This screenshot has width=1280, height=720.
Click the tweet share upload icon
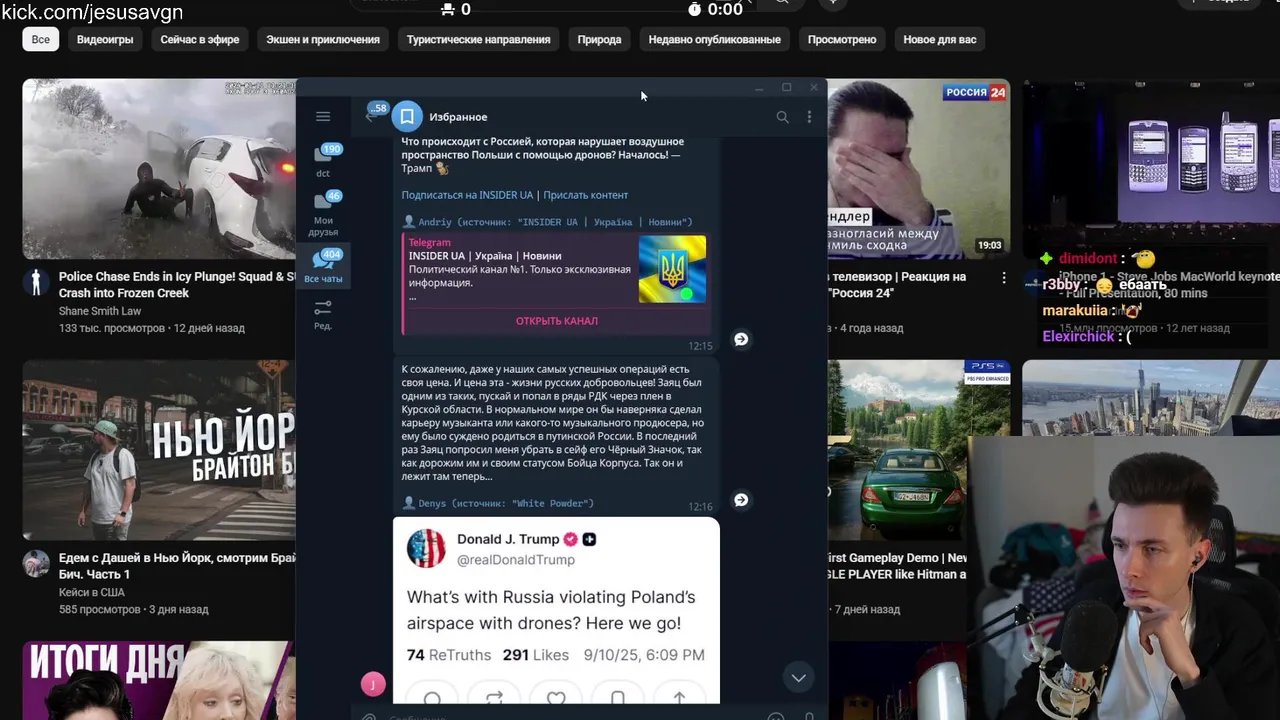point(679,698)
